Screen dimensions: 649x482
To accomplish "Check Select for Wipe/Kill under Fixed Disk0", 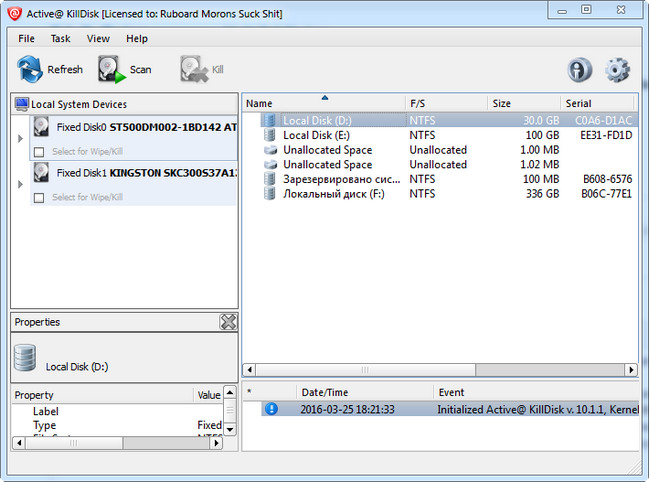I will (x=39, y=152).
